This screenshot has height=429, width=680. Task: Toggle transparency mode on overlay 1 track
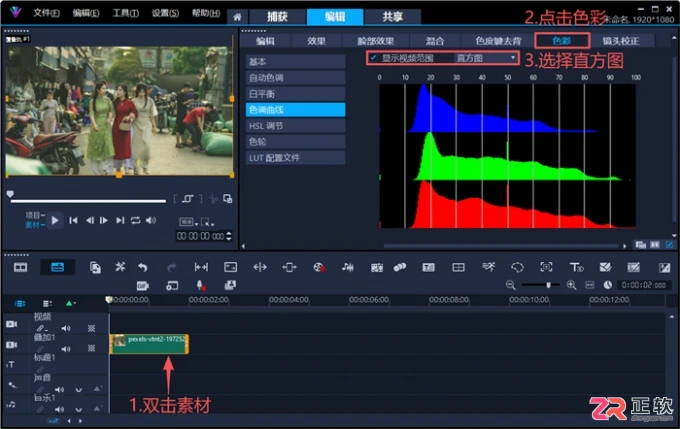click(x=92, y=348)
